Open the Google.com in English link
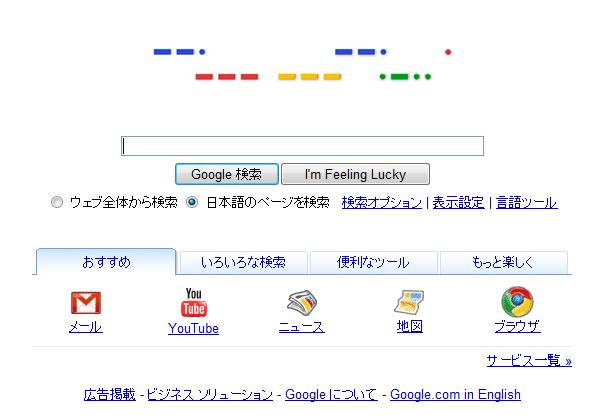Screen dimensions: 605x415 [455, 394]
